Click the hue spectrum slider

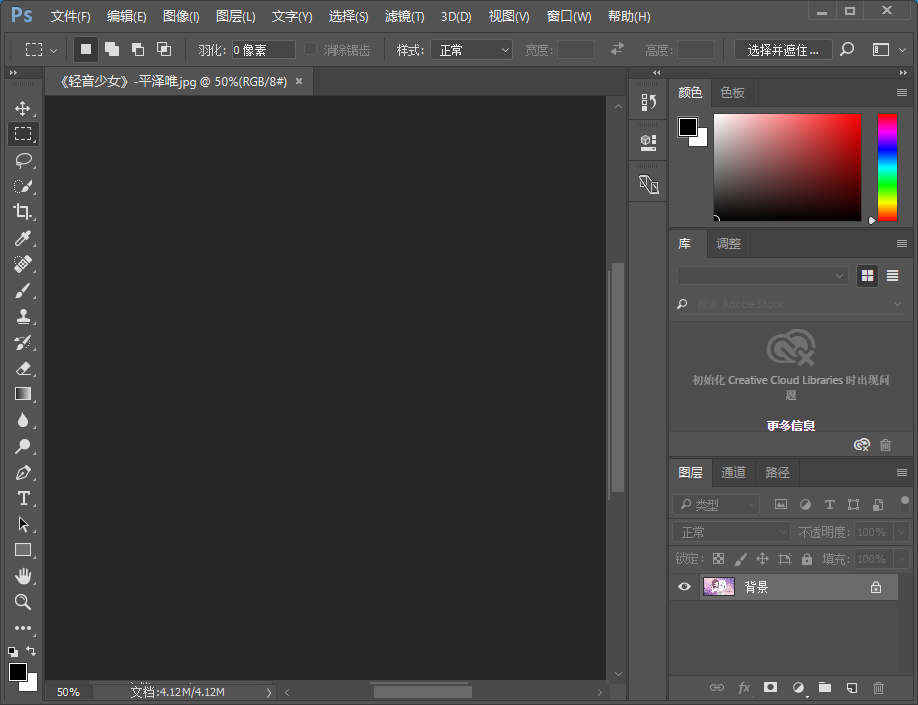887,167
